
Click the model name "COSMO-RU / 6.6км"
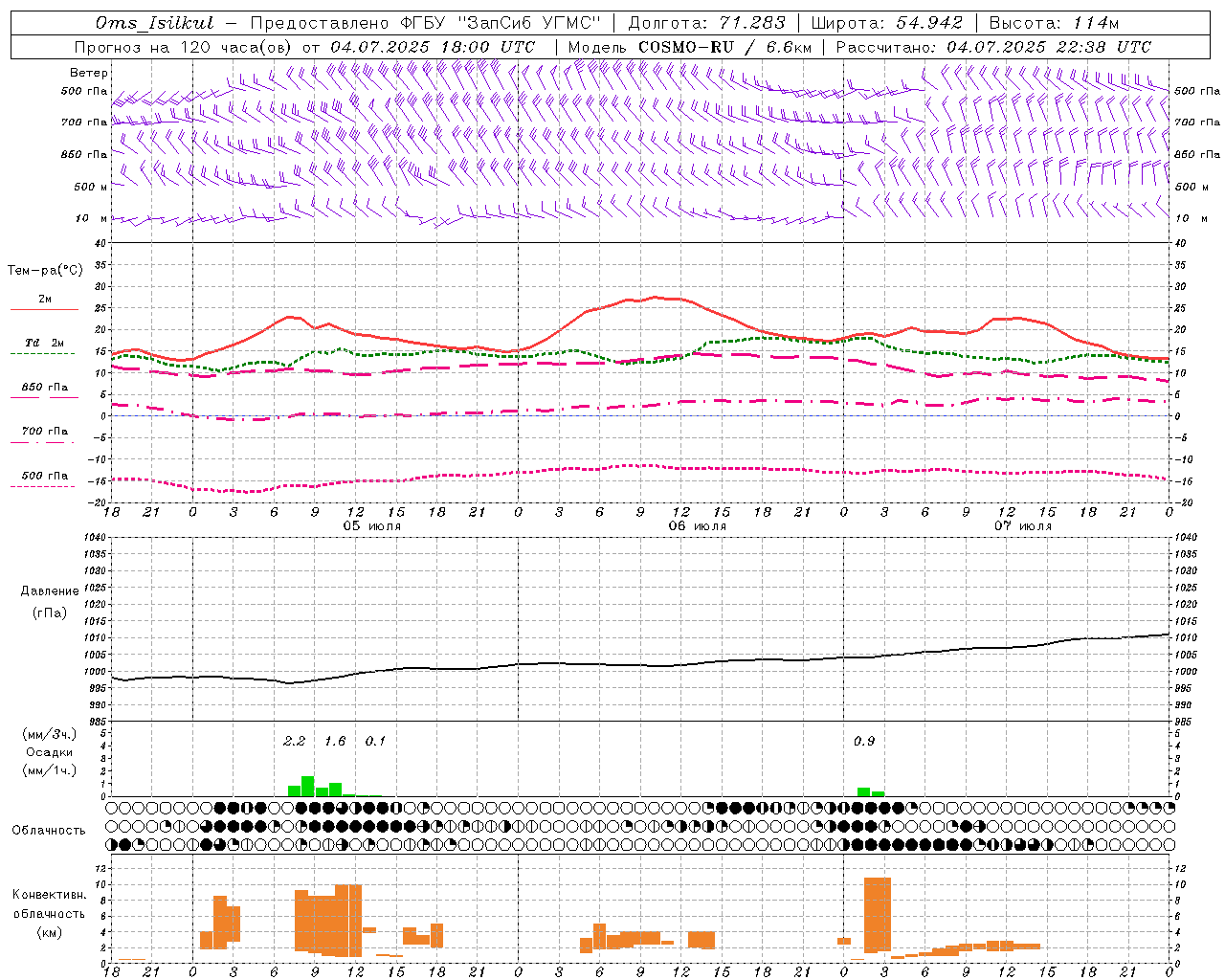[724, 47]
